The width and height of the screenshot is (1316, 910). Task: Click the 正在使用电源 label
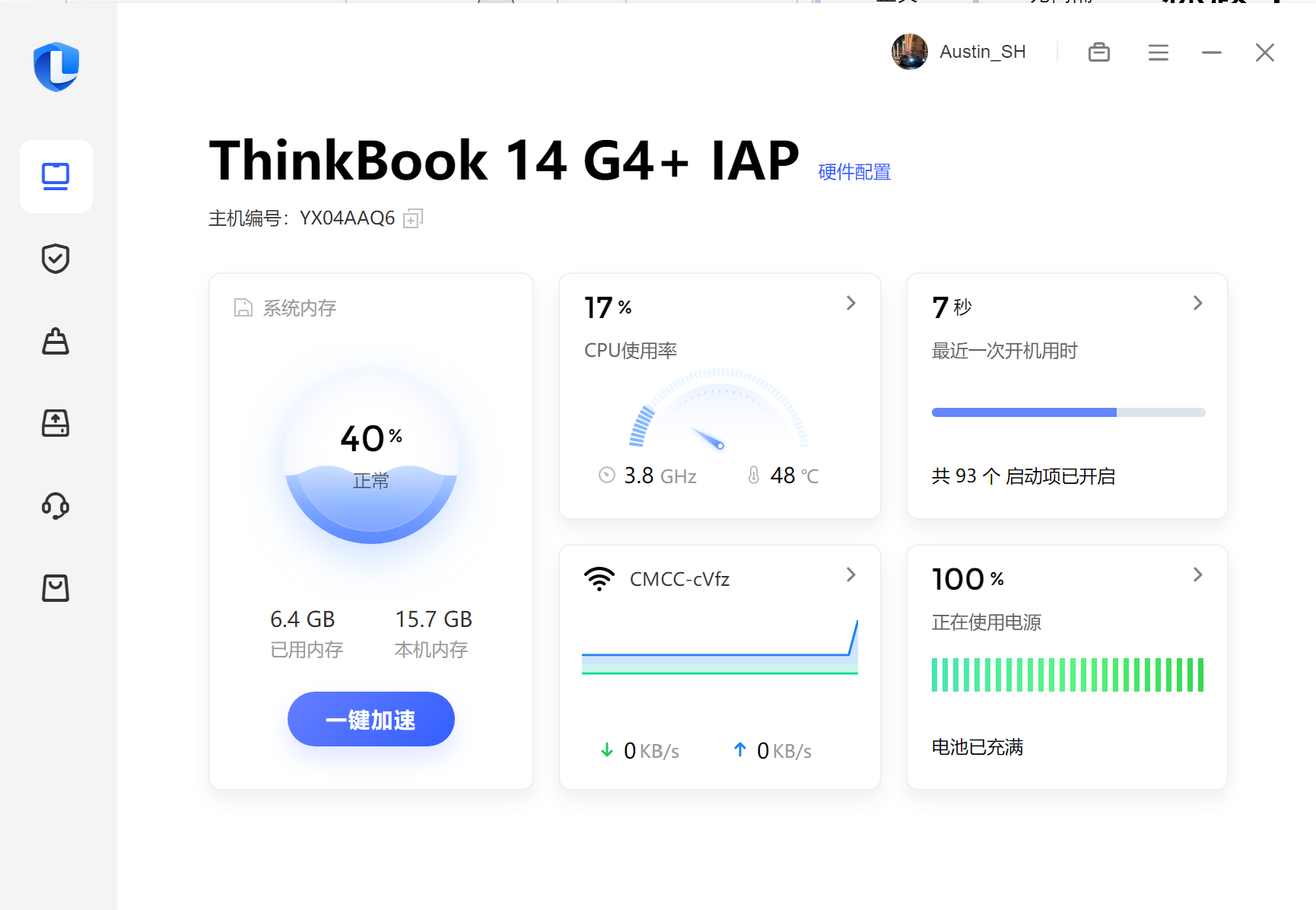point(987,622)
